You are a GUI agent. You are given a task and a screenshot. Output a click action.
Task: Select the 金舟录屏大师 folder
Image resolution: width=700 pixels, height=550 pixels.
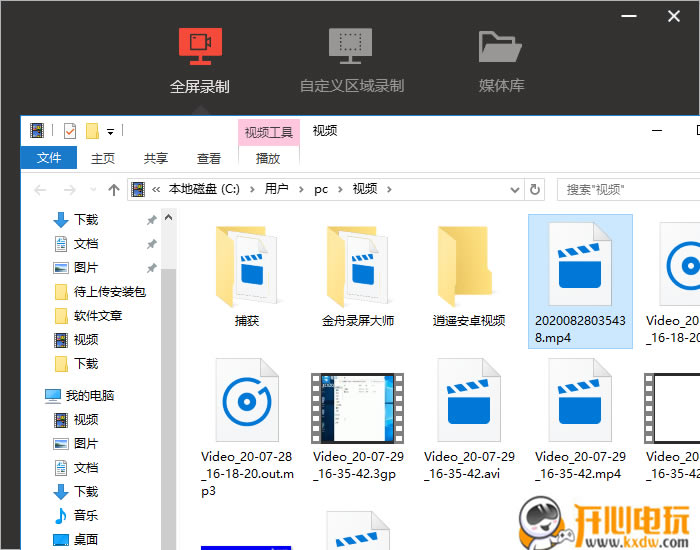[x=358, y=275]
